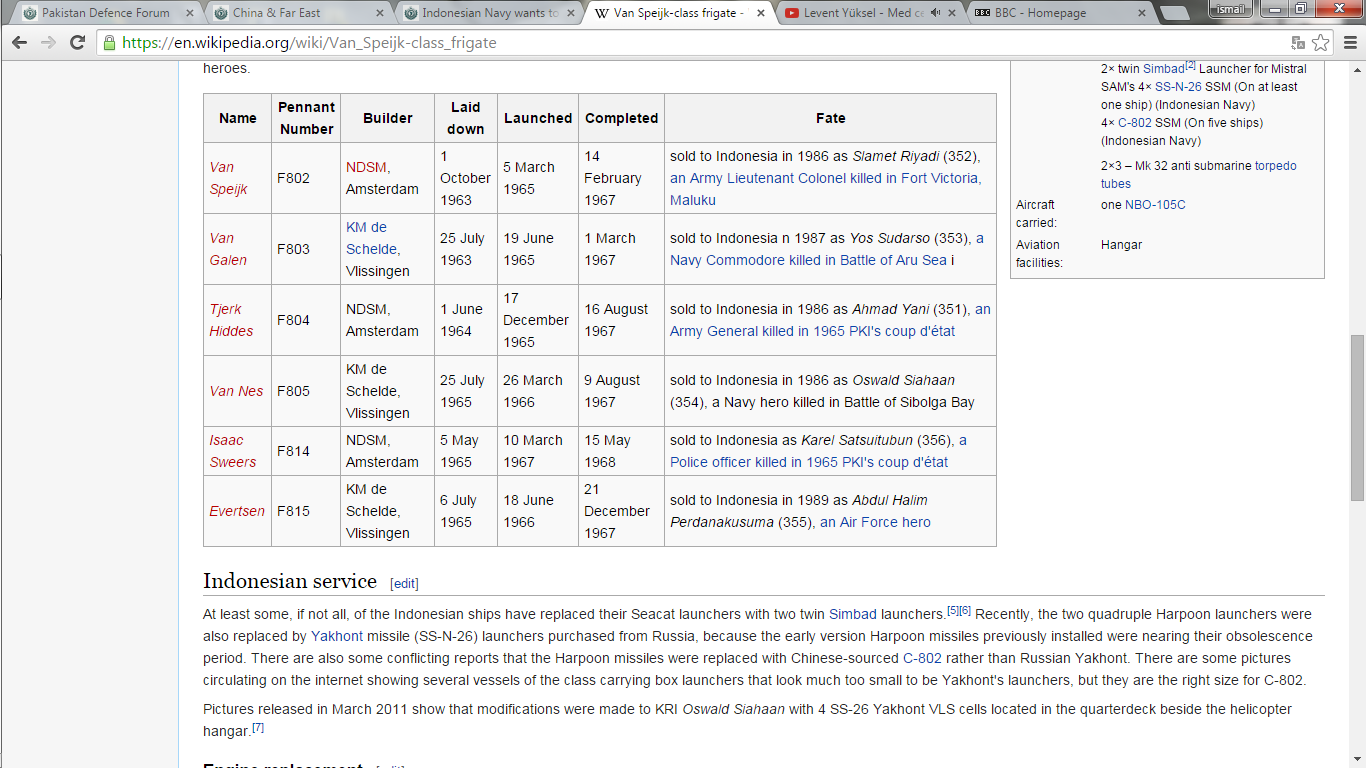Go back with the browser Back arrow
Image resolution: width=1366 pixels, height=768 pixels.
[20, 43]
